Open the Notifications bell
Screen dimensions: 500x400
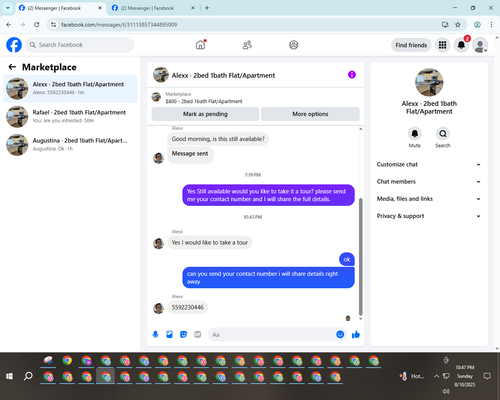pos(461,45)
